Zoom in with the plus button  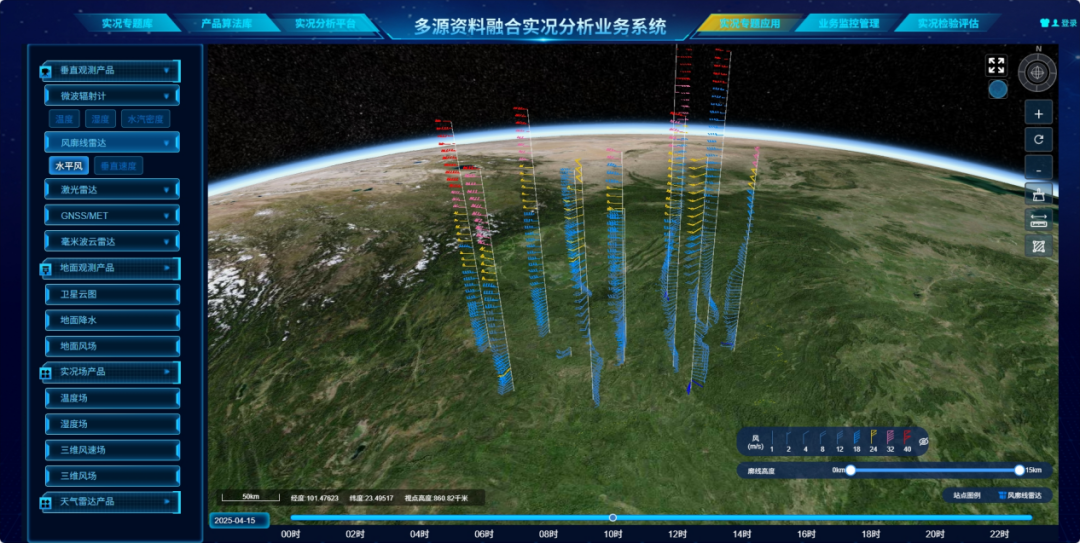coord(1038,114)
